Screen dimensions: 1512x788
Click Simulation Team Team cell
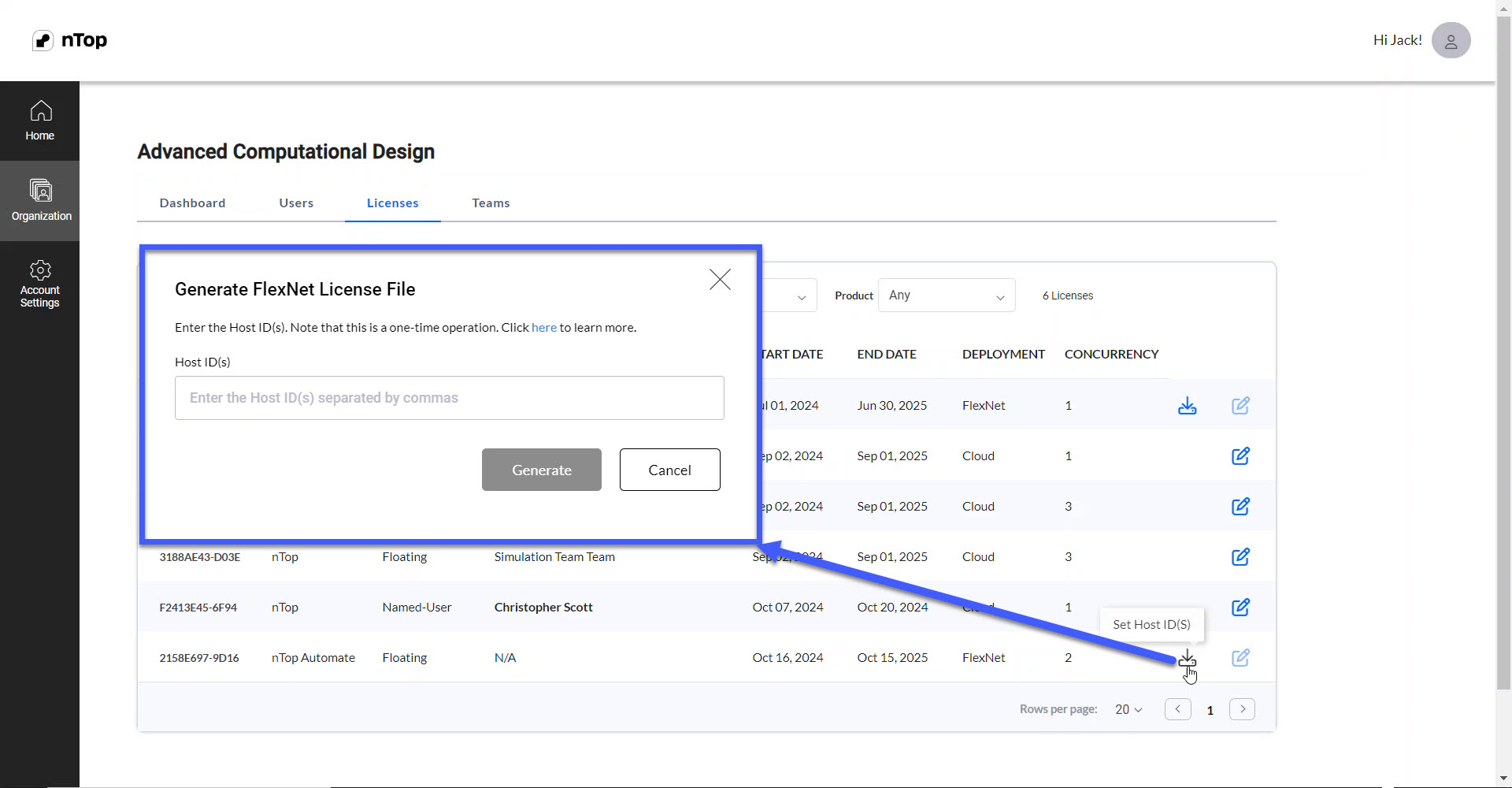pyautogui.click(x=554, y=557)
